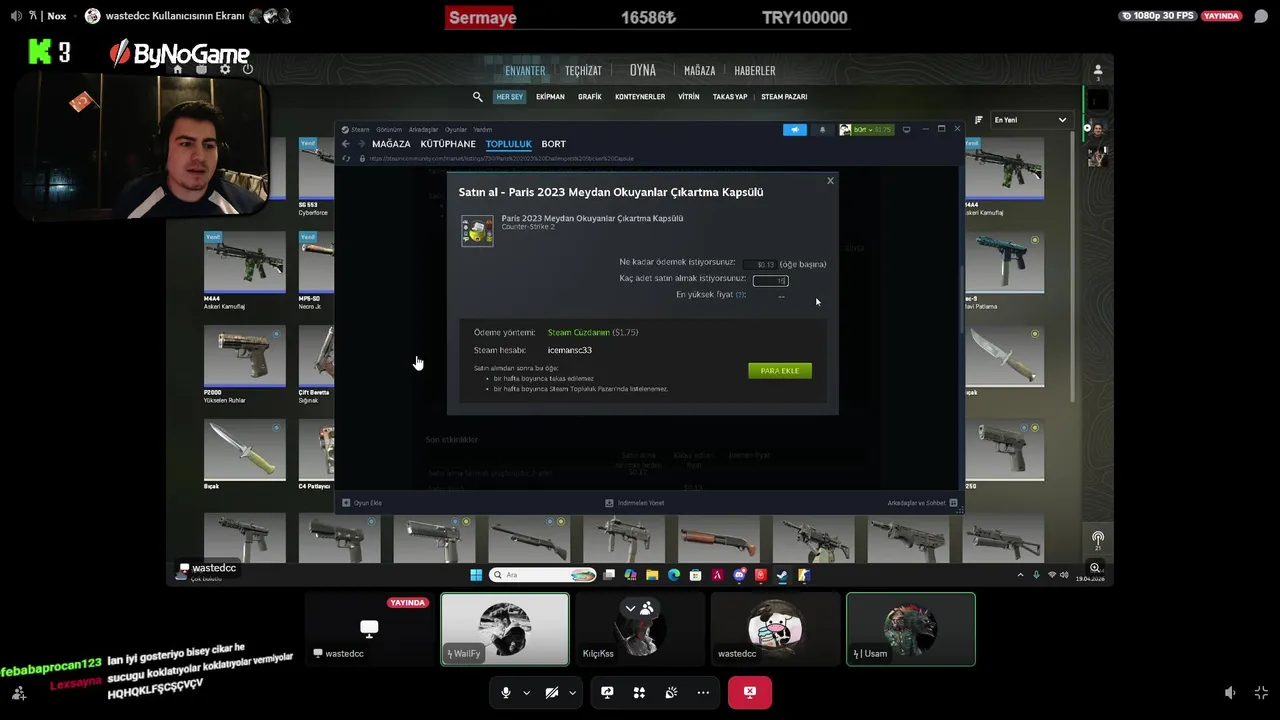Screen dimensions: 1280x720
Task: Open the Steam taskbar icon
Action: (x=782, y=575)
